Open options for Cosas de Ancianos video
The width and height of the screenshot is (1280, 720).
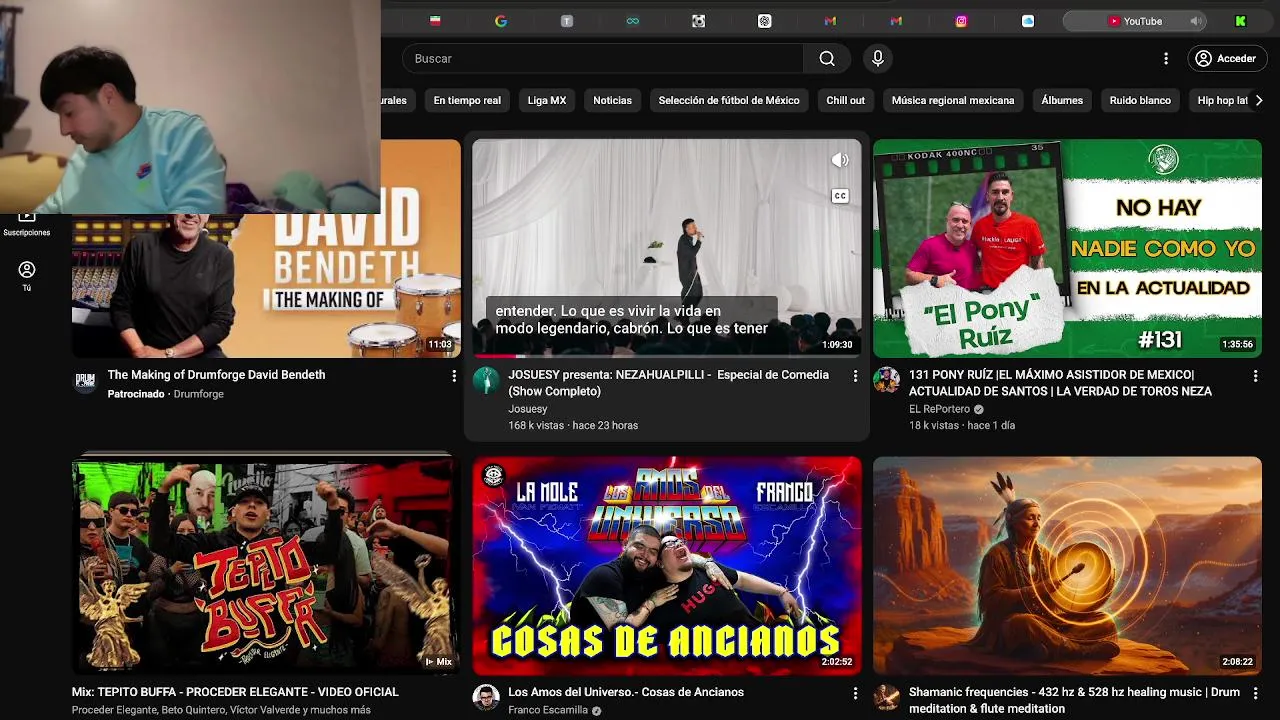pos(855,693)
